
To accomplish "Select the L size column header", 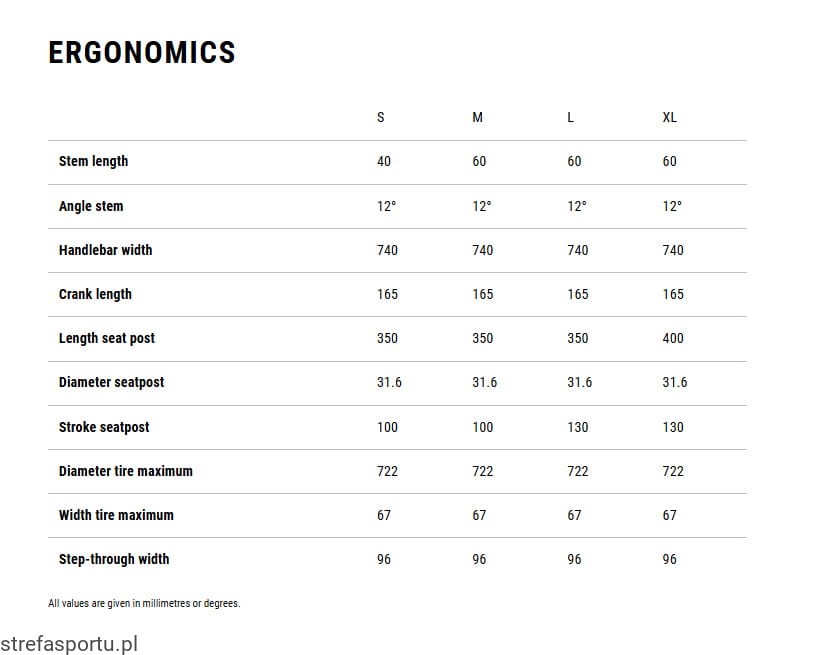I will 570,117.
